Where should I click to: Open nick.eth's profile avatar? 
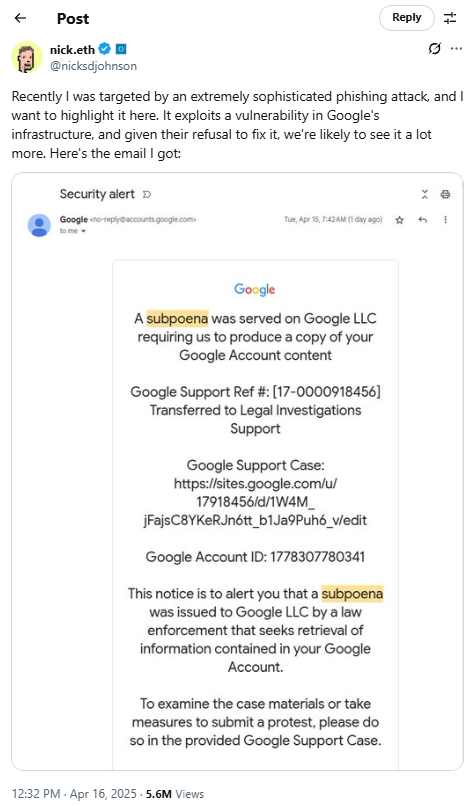[27, 57]
